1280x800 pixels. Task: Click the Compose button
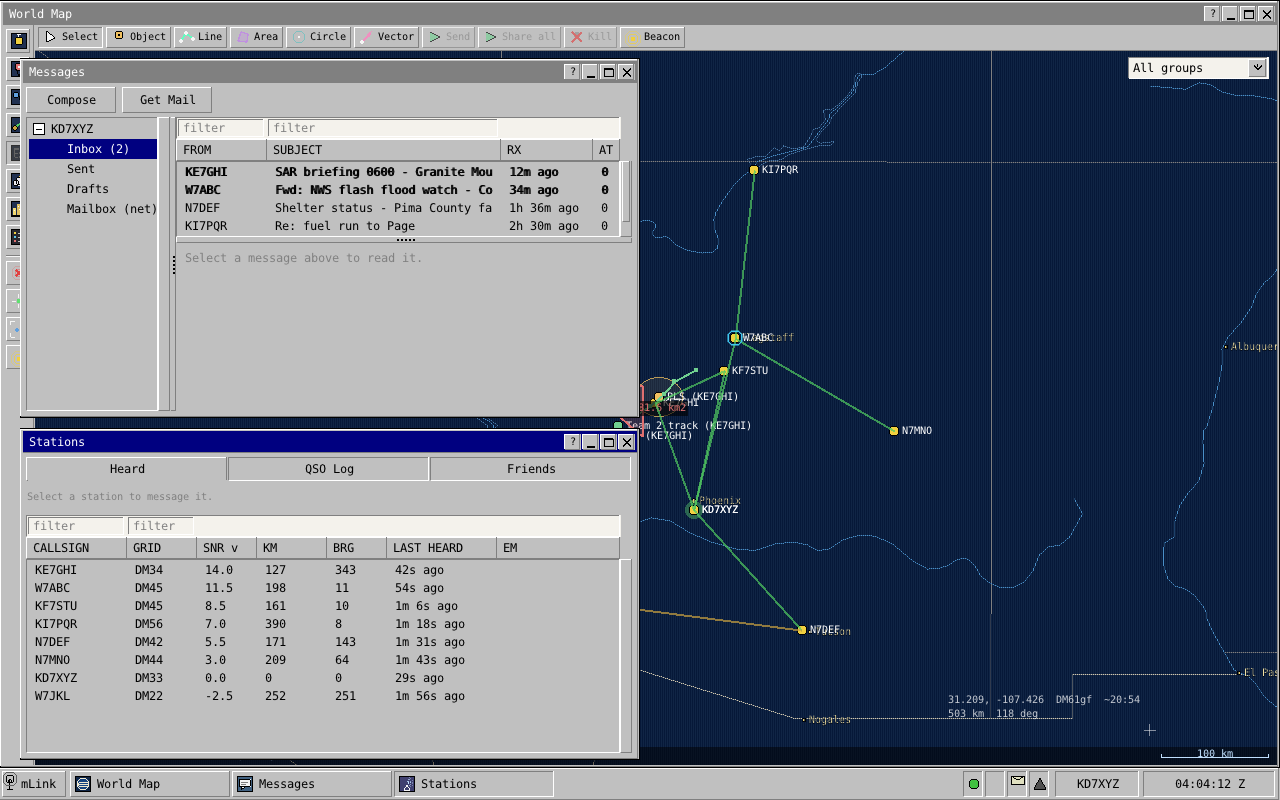(72, 100)
